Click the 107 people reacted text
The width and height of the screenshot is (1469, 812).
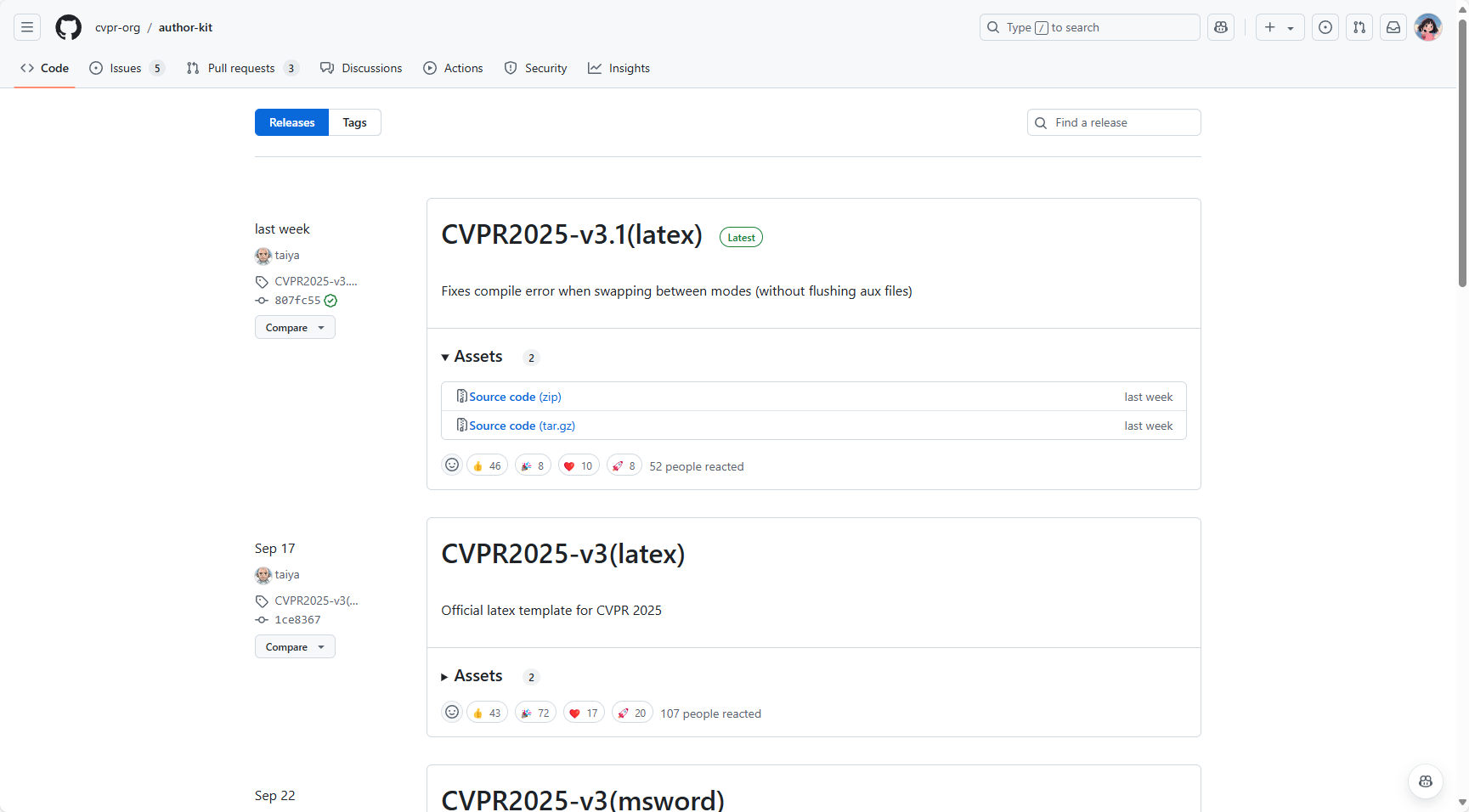(x=711, y=713)
